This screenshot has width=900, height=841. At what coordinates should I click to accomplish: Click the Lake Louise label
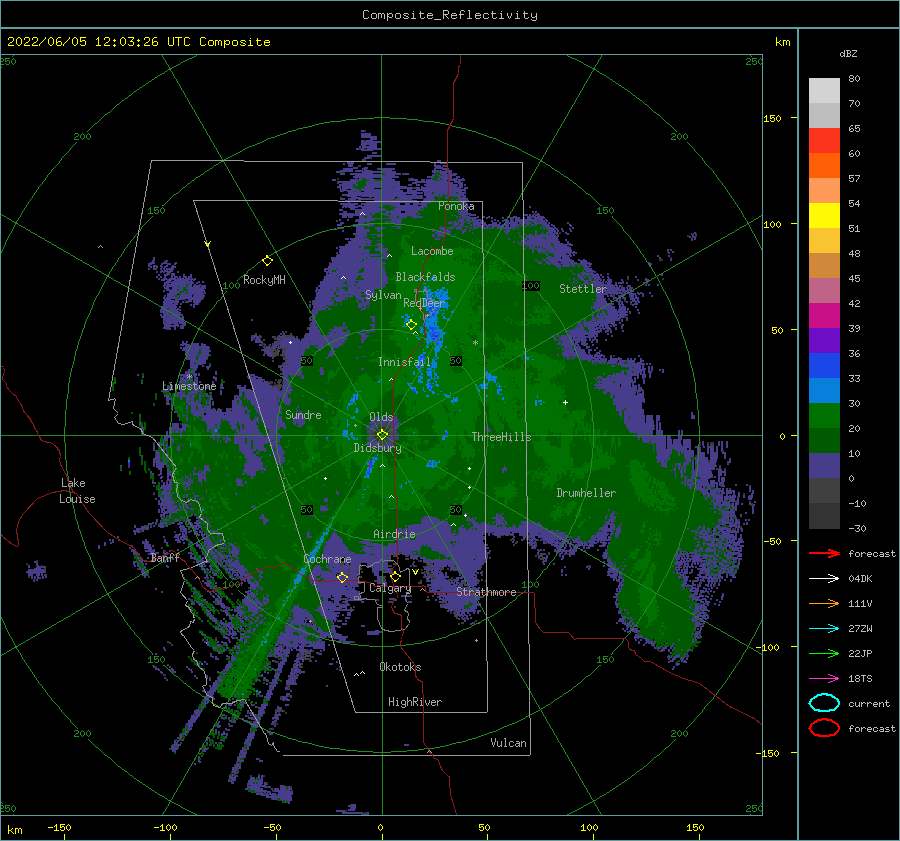[77, 491]
